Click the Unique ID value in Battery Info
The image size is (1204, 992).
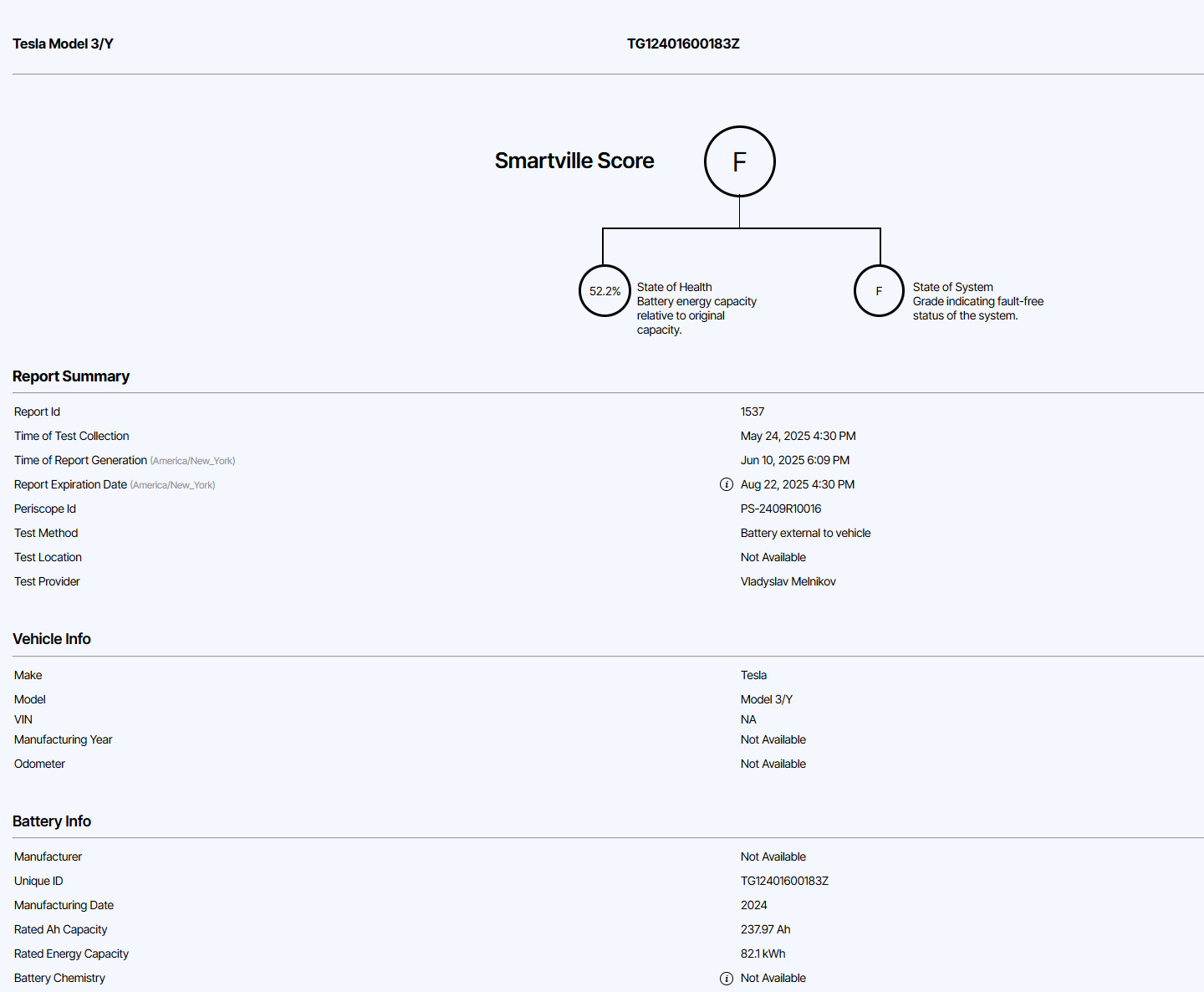pos(784,881)
